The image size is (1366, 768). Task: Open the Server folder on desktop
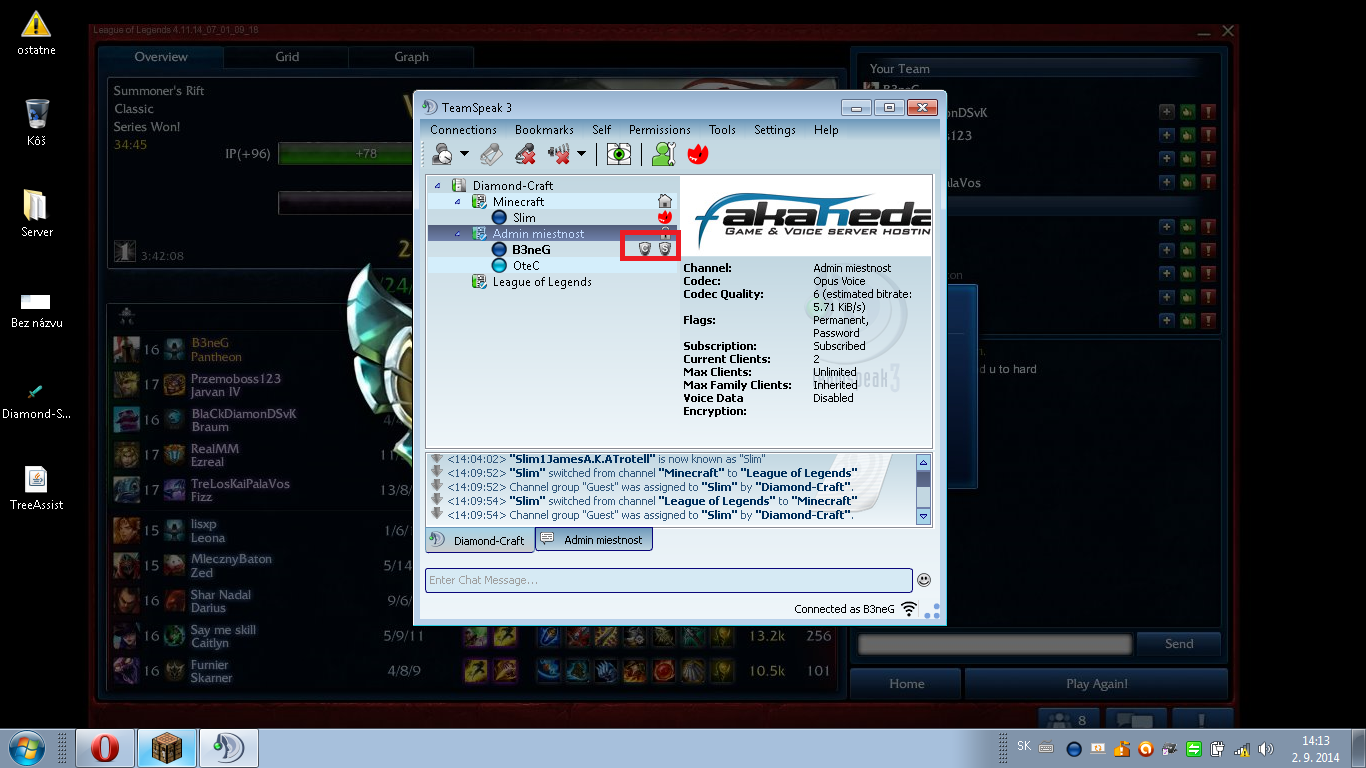[36, 213]
